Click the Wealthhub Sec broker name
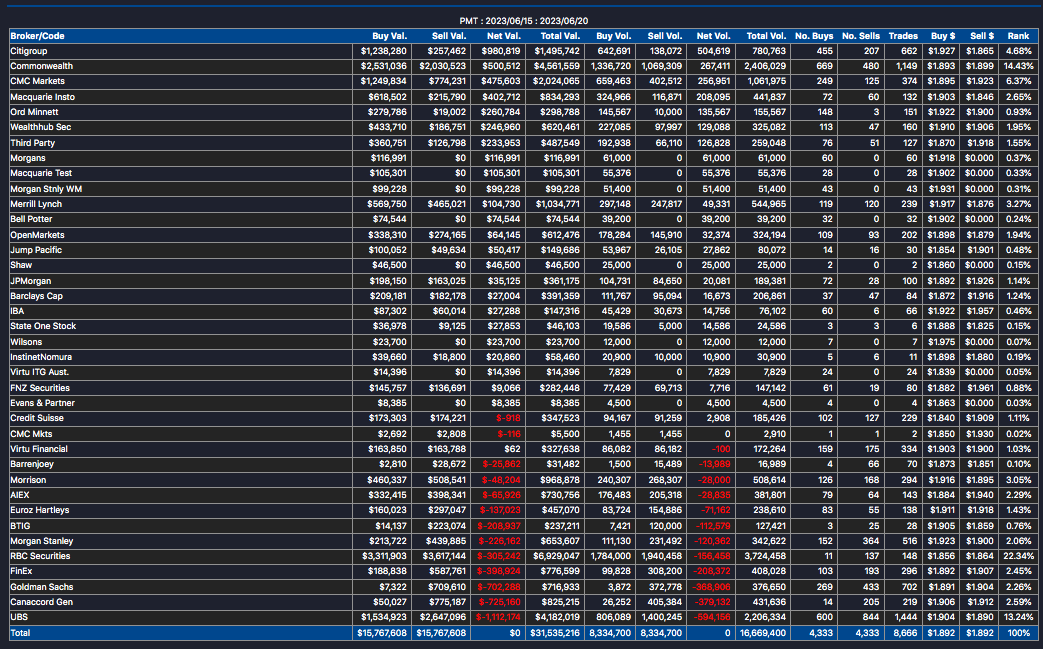This screenshot has height=649, width=1043. (x=41, y=127)
